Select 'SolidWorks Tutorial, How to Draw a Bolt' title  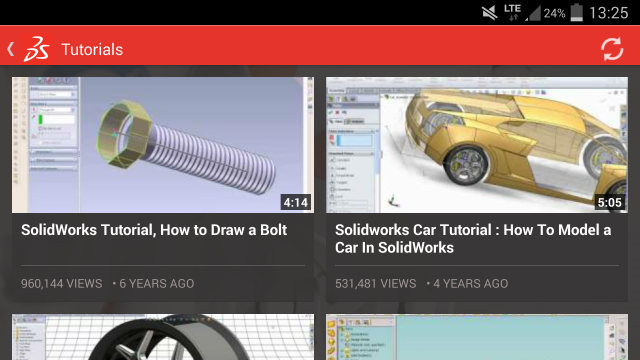[154, 230]
